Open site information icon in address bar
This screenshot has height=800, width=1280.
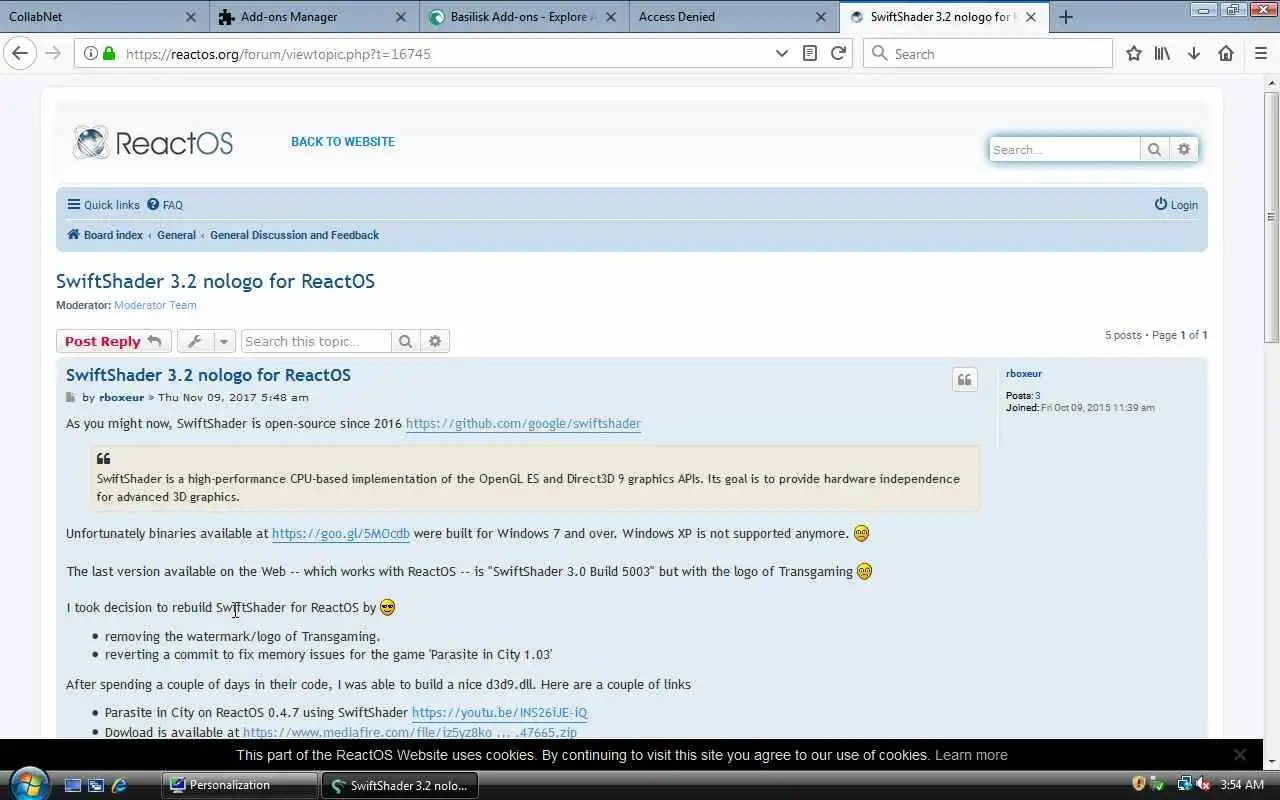click(90, 54)
